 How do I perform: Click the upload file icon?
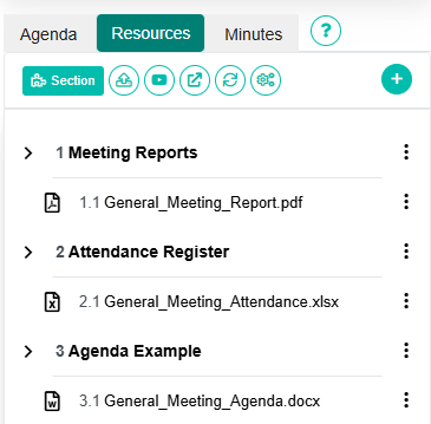pos(124,80)
